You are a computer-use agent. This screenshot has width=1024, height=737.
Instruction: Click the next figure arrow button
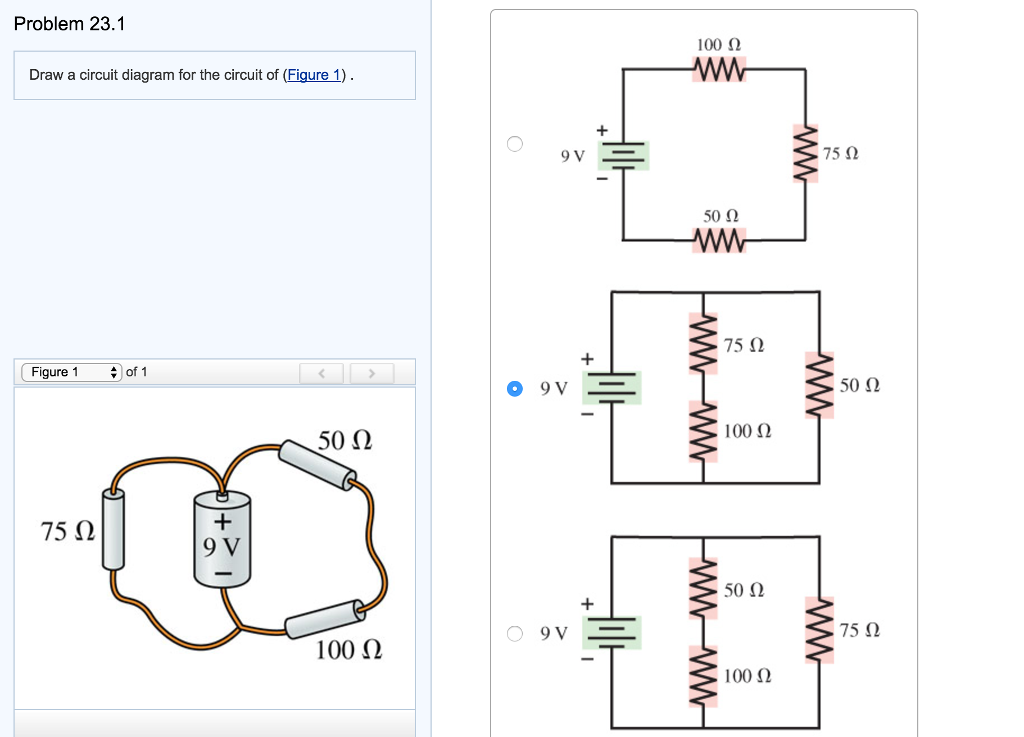(x=371, y=371)
